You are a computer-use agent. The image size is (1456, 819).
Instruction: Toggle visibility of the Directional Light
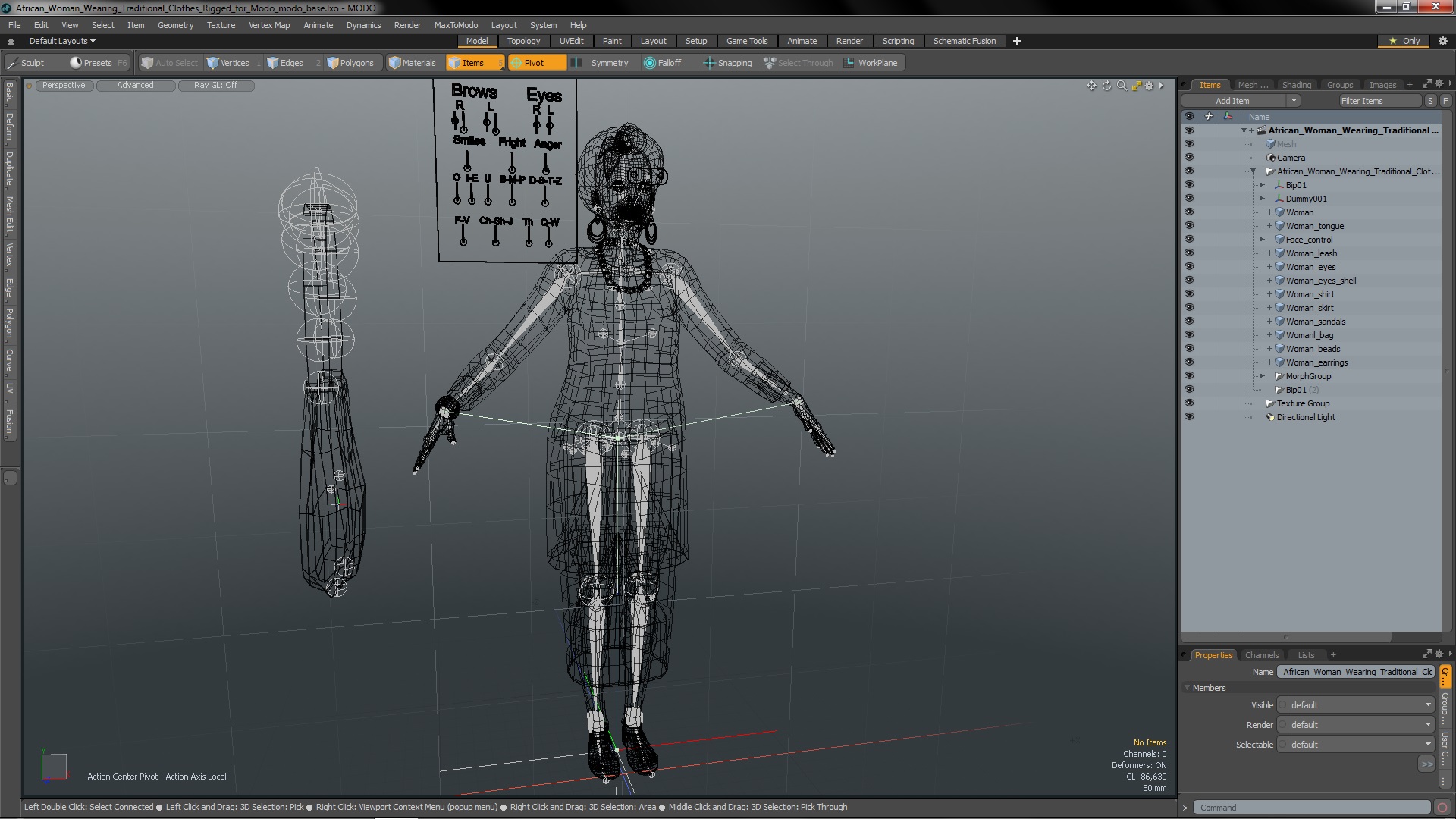[1188, 417]
